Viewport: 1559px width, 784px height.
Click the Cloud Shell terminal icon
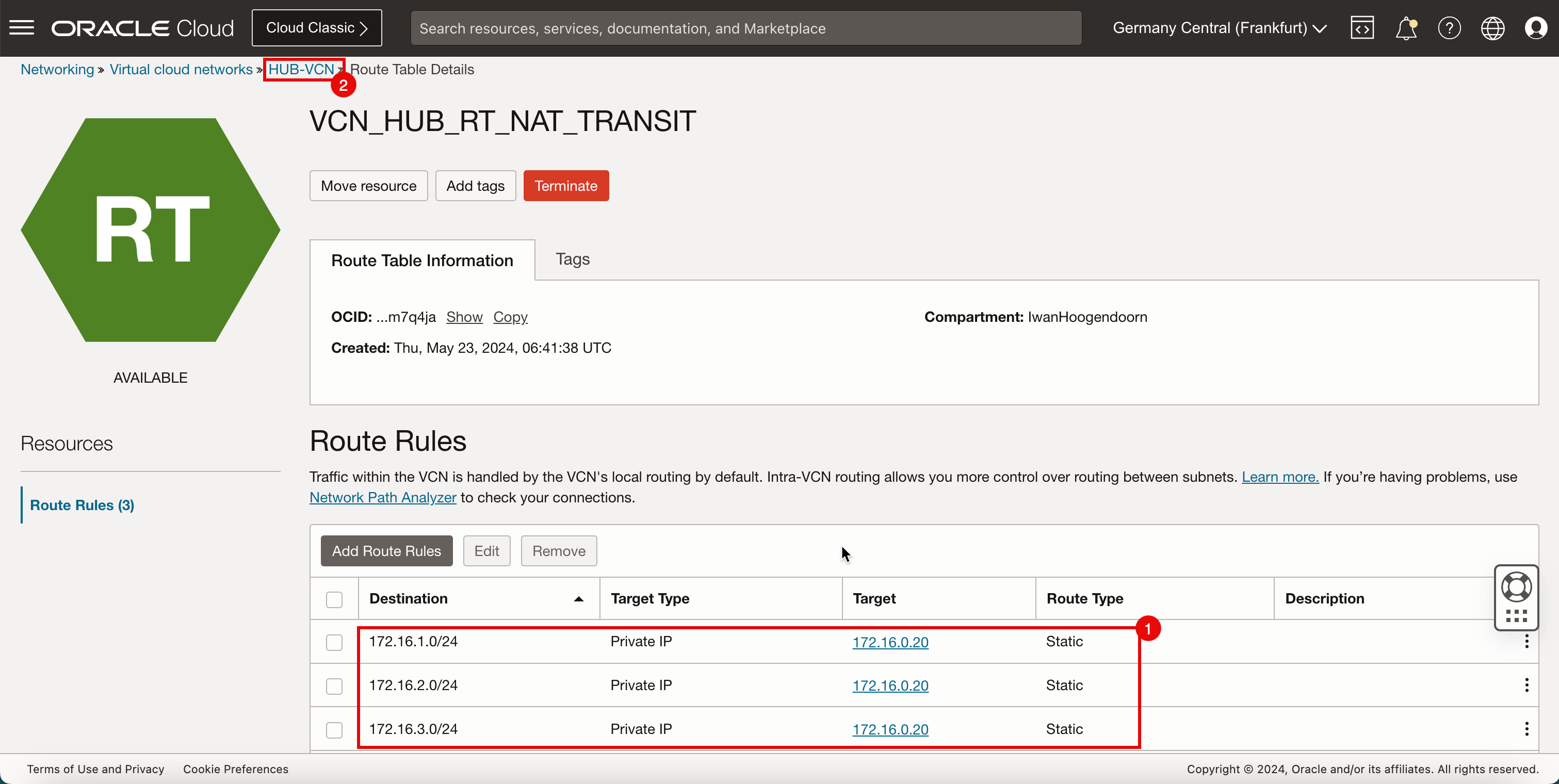1361,27
